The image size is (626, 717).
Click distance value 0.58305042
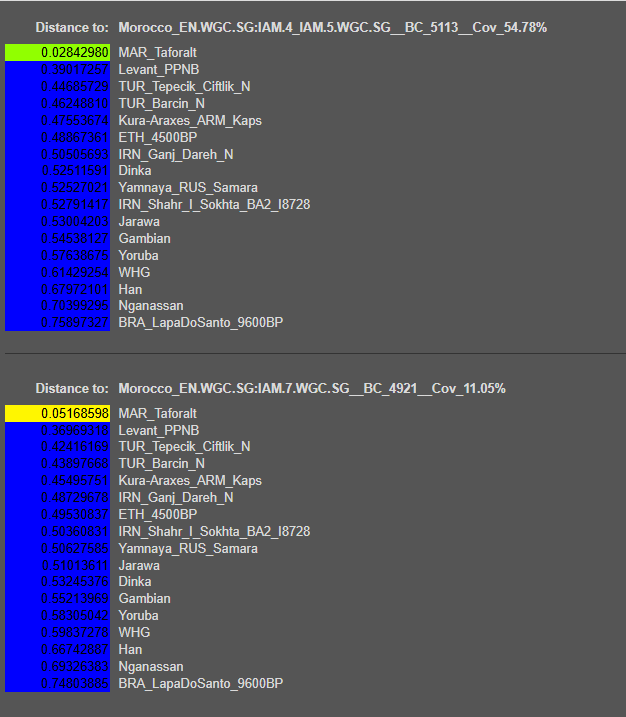(57, 615)
